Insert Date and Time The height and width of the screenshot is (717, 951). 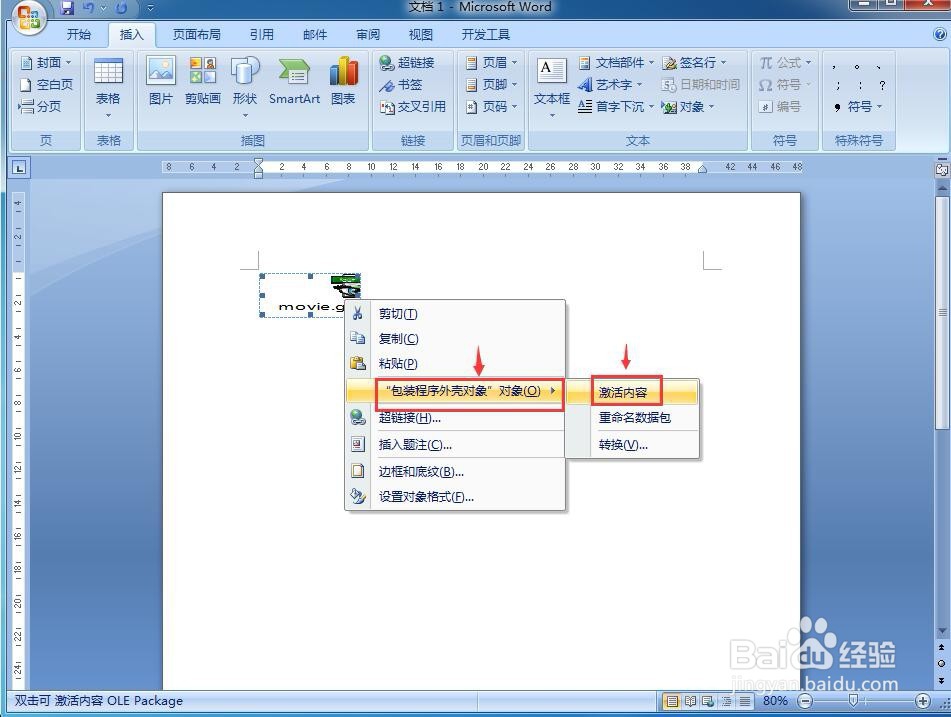click(701, 84)
